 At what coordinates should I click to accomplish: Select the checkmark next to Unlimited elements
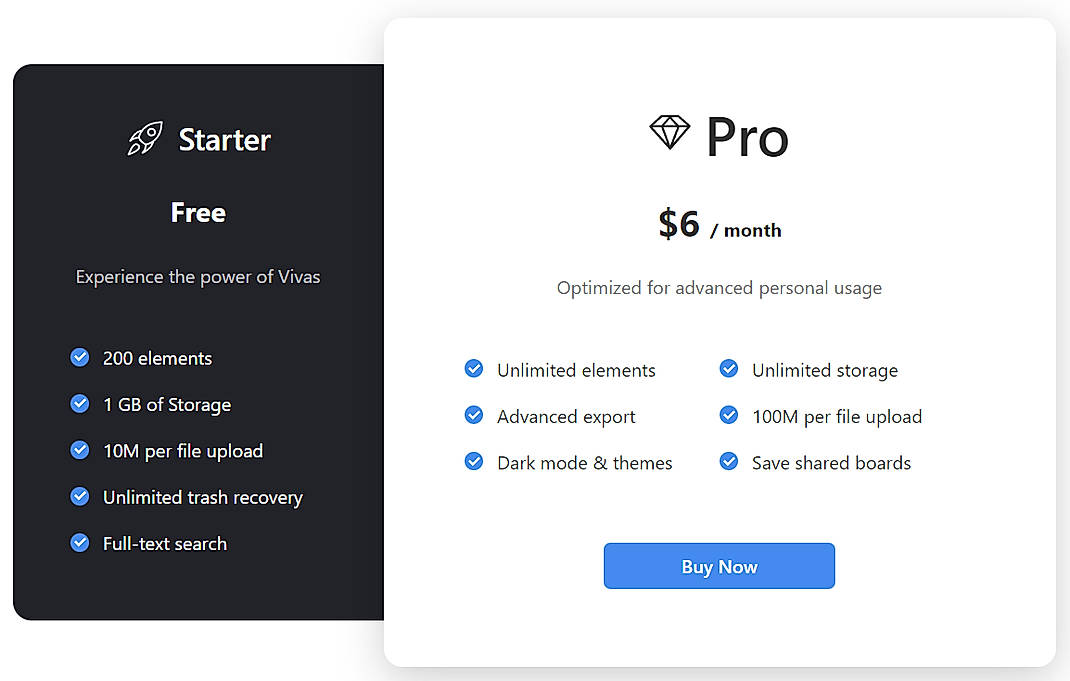(473, 368)
